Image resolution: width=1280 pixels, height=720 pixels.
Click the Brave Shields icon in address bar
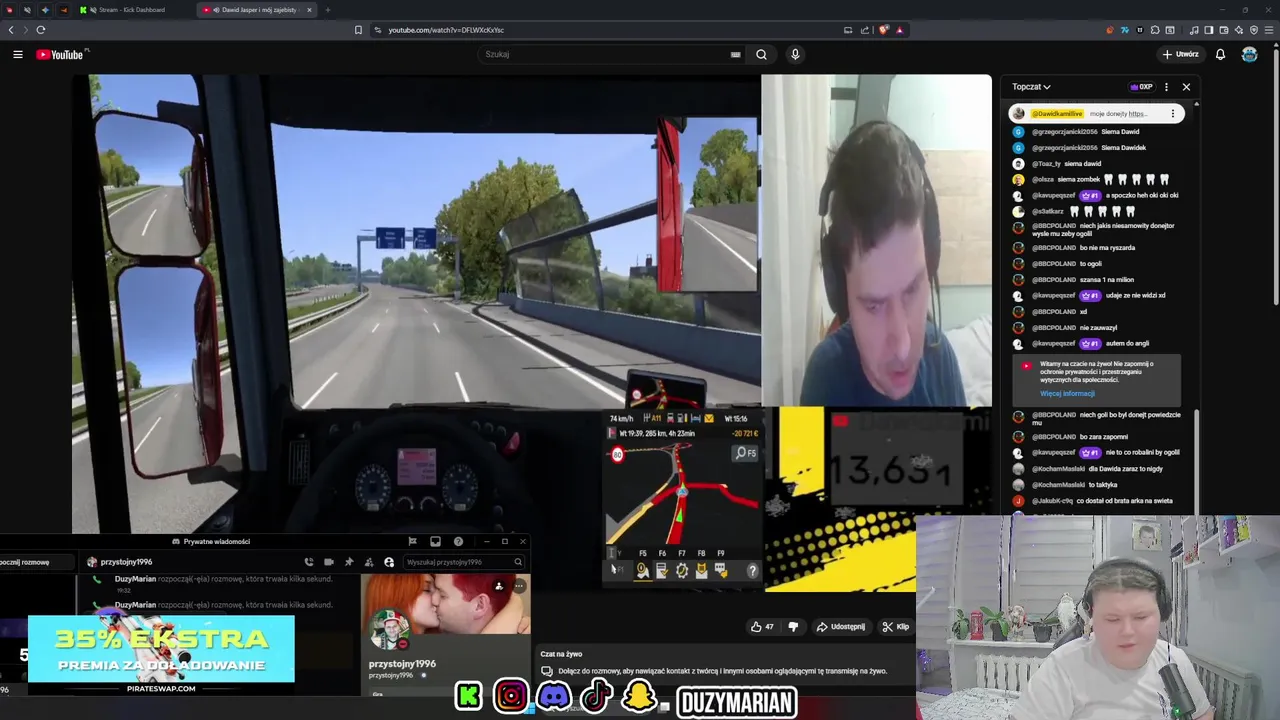click(883, 30)
